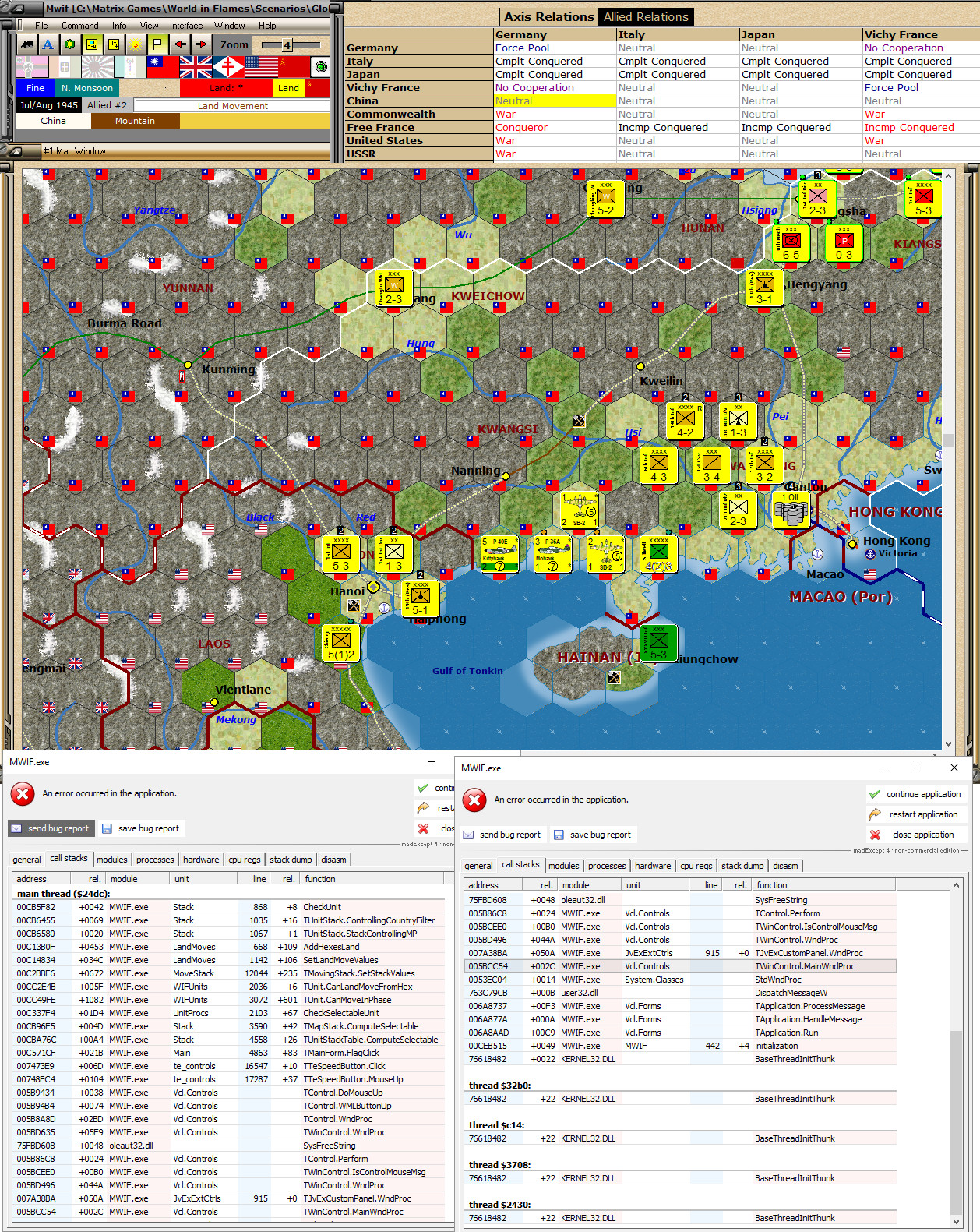980x1232 pixels.
Task: Select the Japanese rising sun flag
Action: 97,67
